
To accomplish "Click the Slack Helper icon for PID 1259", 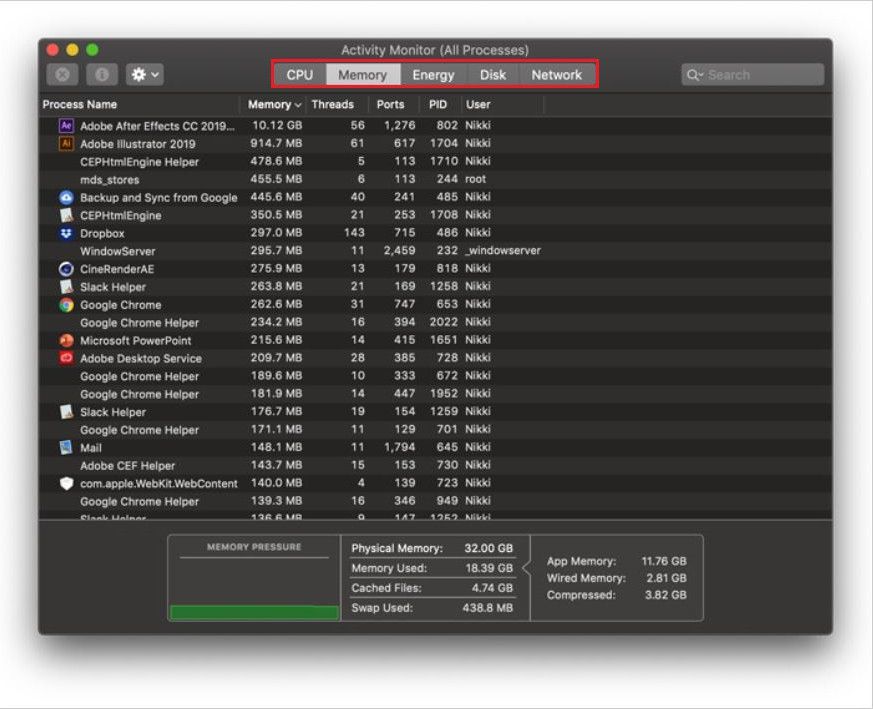I will point(66,412).
